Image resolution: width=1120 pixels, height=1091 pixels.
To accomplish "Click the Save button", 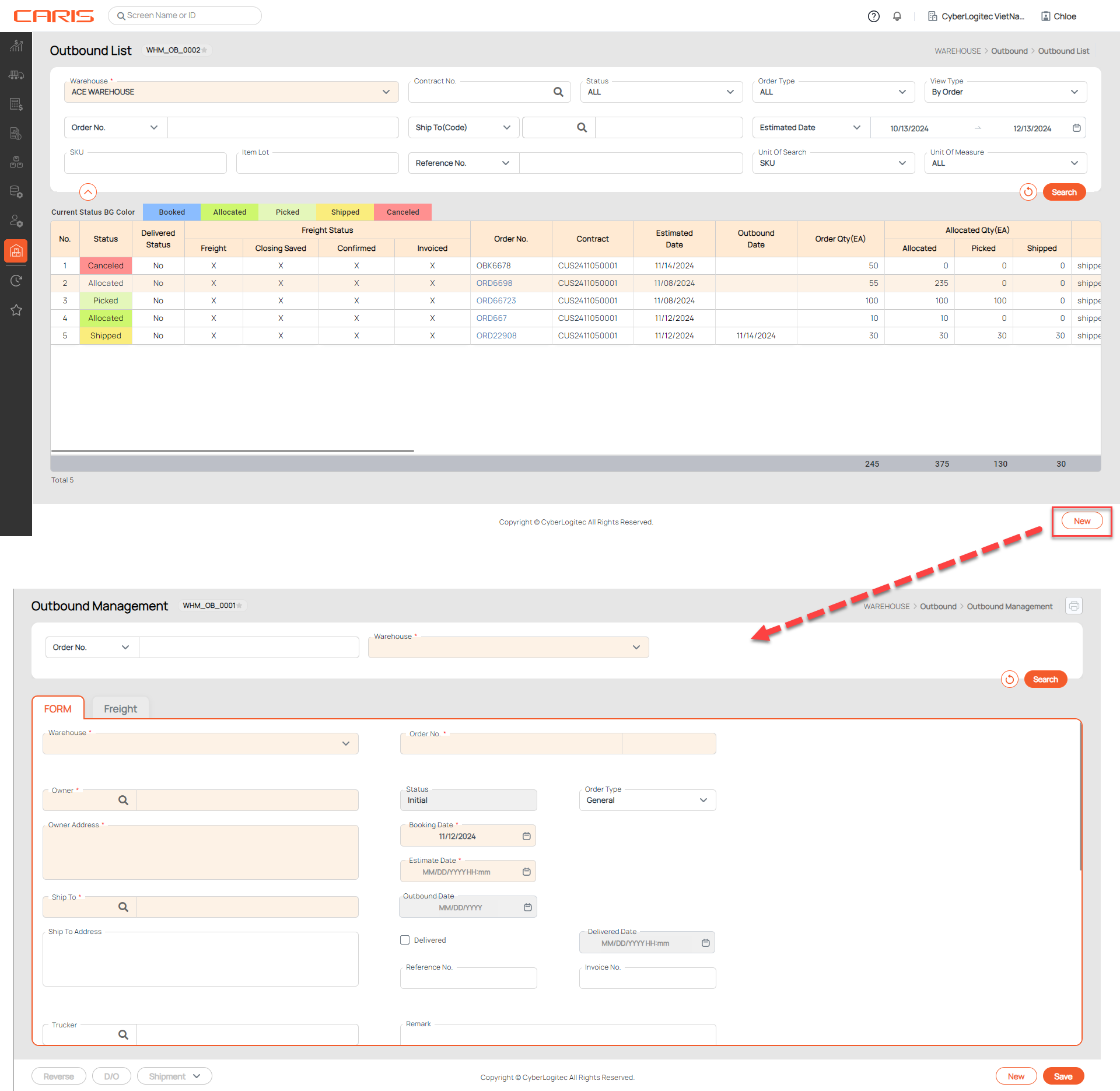I will click(1062, 1076).
